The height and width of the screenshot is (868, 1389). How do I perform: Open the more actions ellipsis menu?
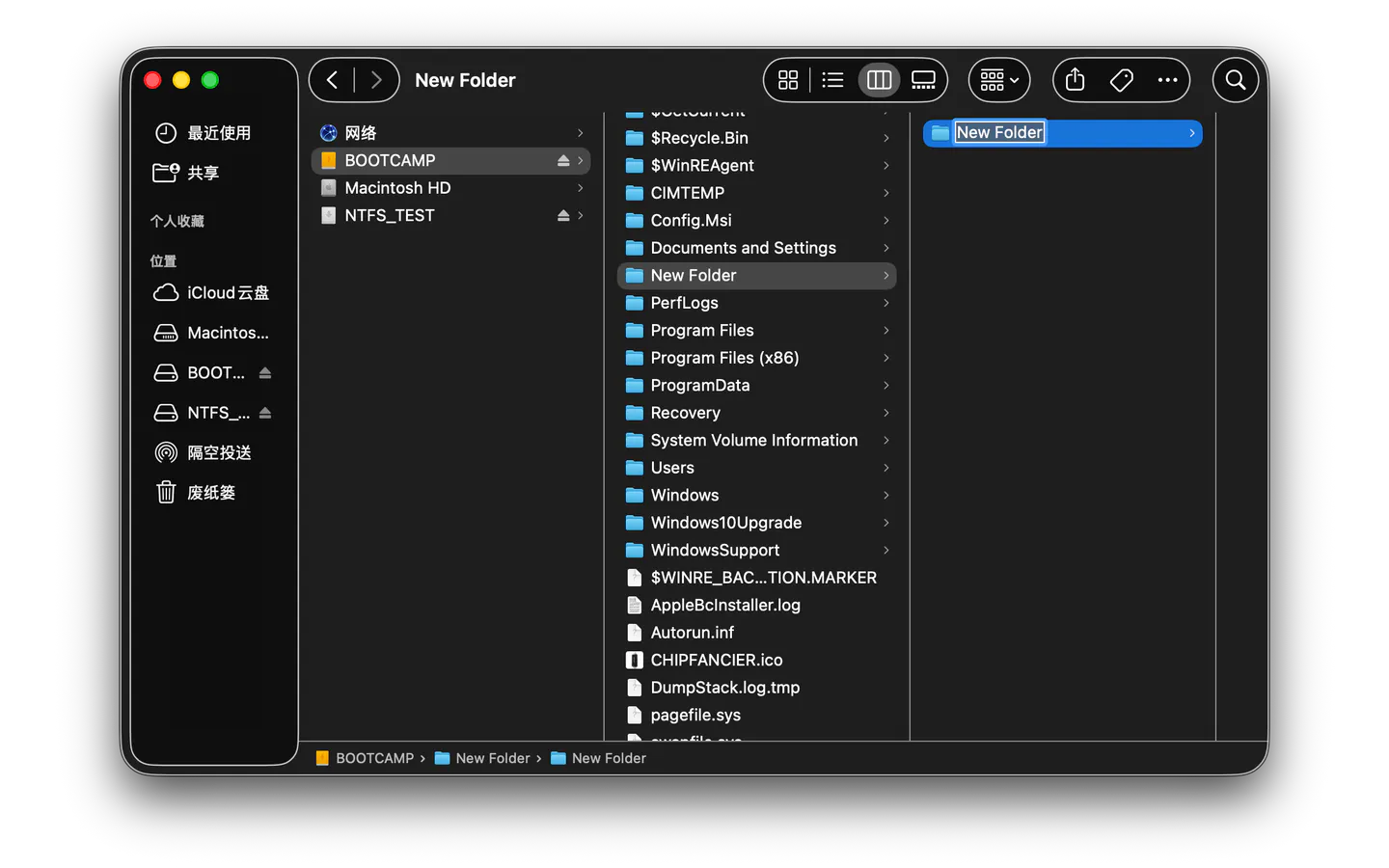(x=1167, y=80)
